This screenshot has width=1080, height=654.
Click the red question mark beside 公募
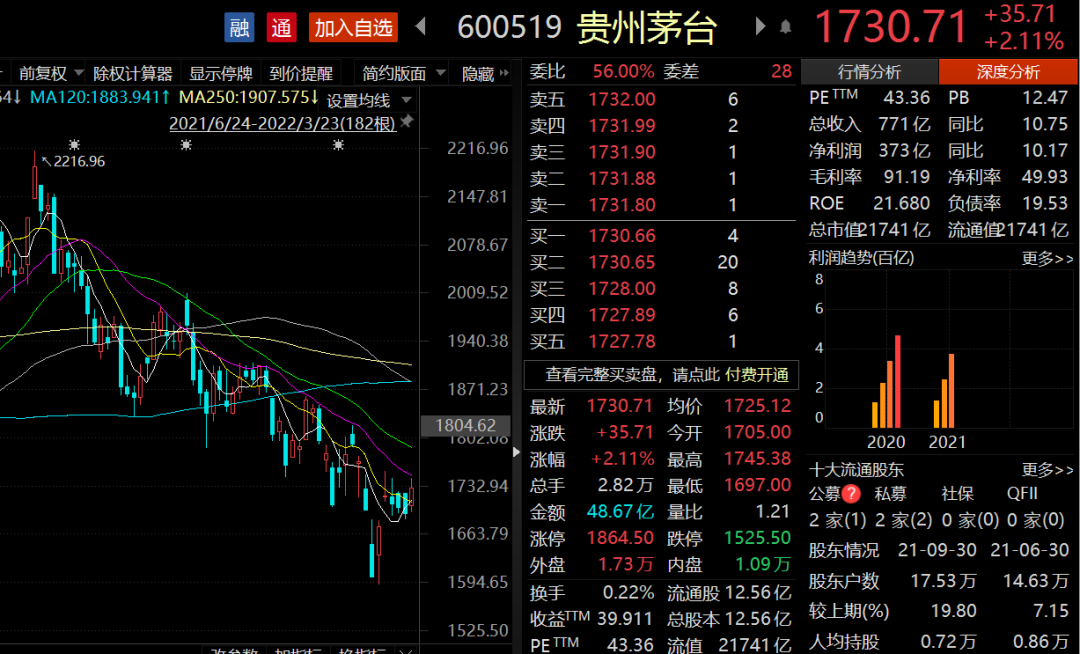click(851, 494)
